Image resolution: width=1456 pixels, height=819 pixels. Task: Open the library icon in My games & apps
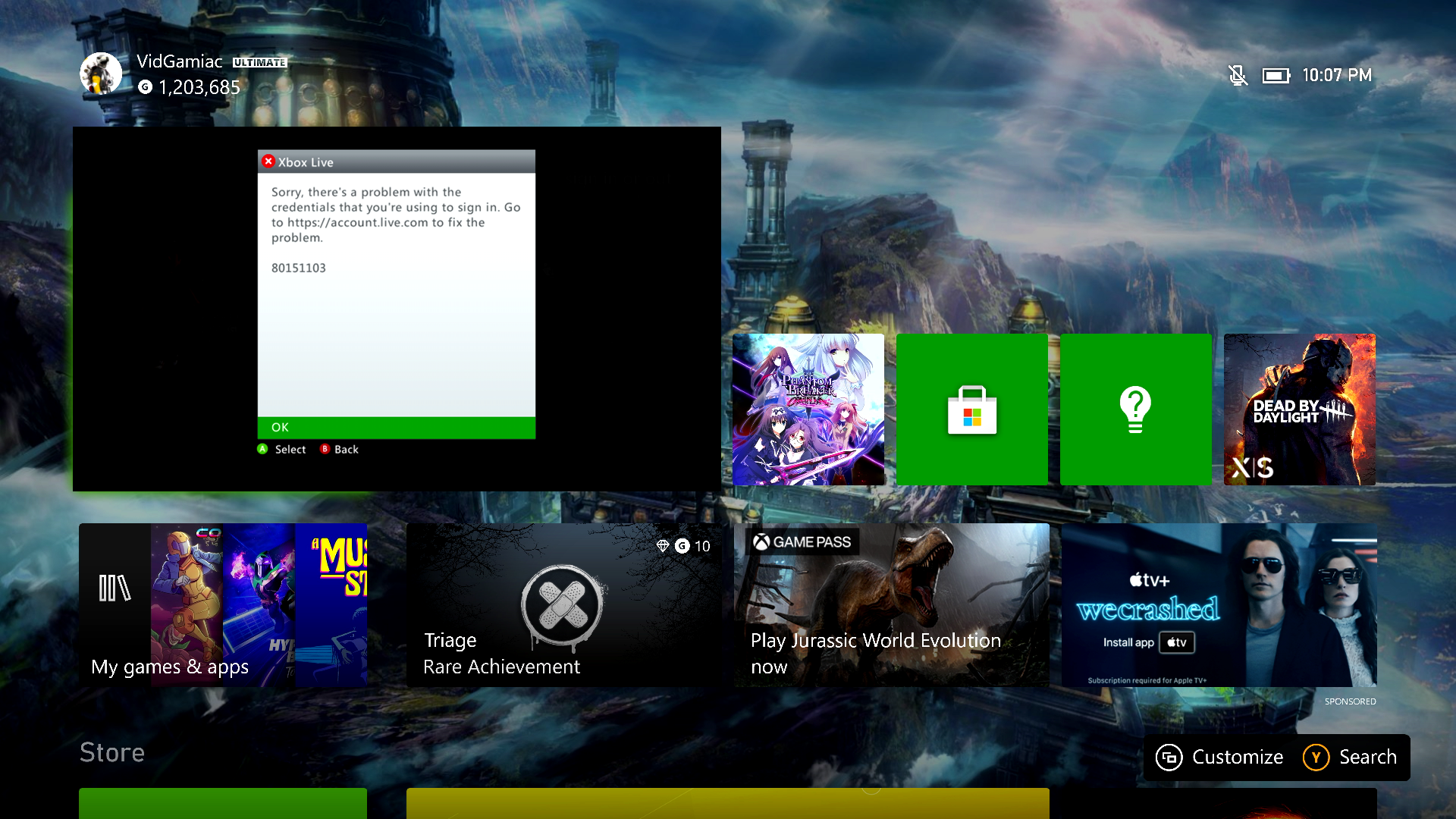115,588
